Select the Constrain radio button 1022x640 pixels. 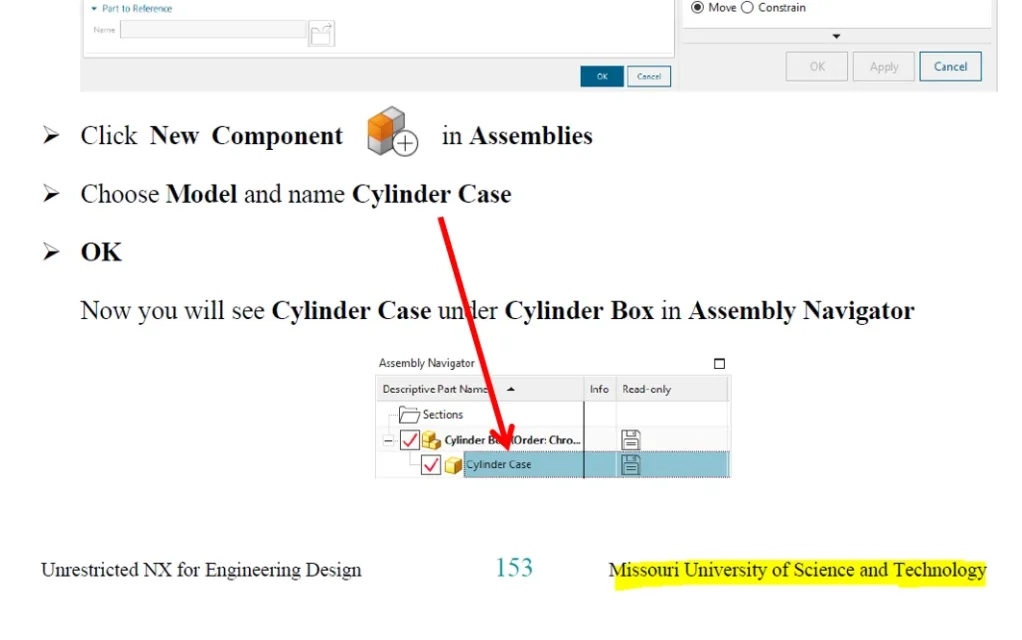tap(747, 8)
